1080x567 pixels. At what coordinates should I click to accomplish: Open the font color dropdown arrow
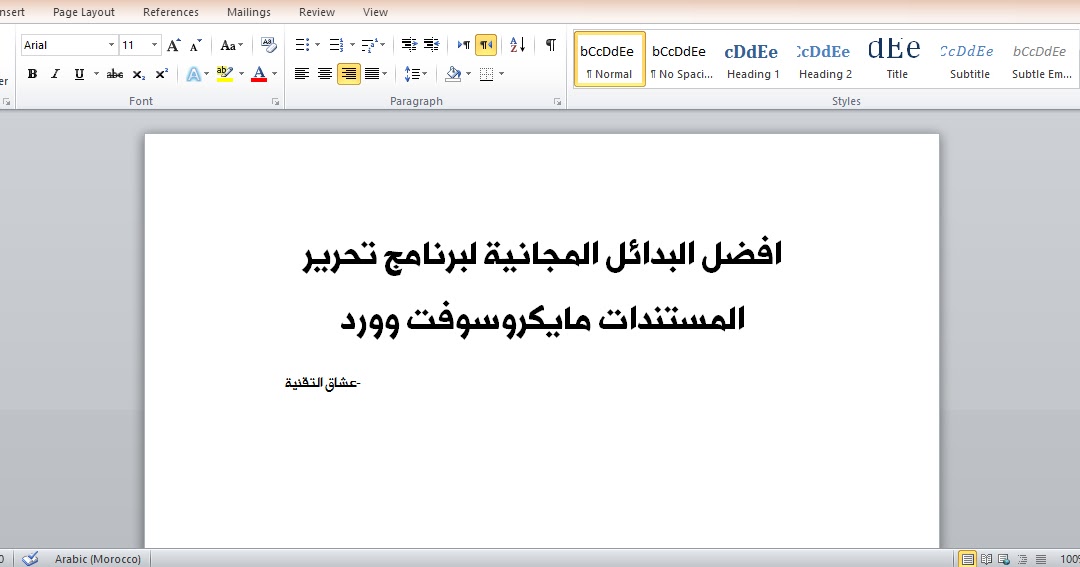coord(274,74)
